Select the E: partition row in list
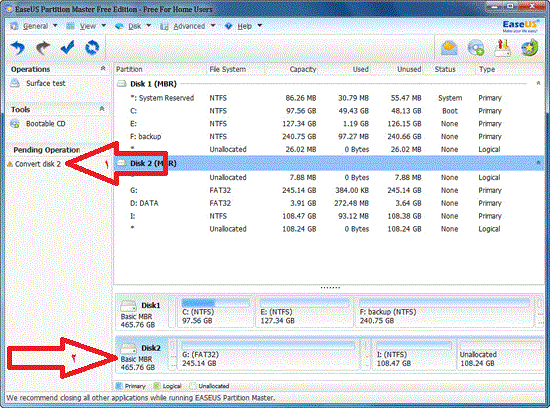 pyautogui.click(x=328, y=123)
